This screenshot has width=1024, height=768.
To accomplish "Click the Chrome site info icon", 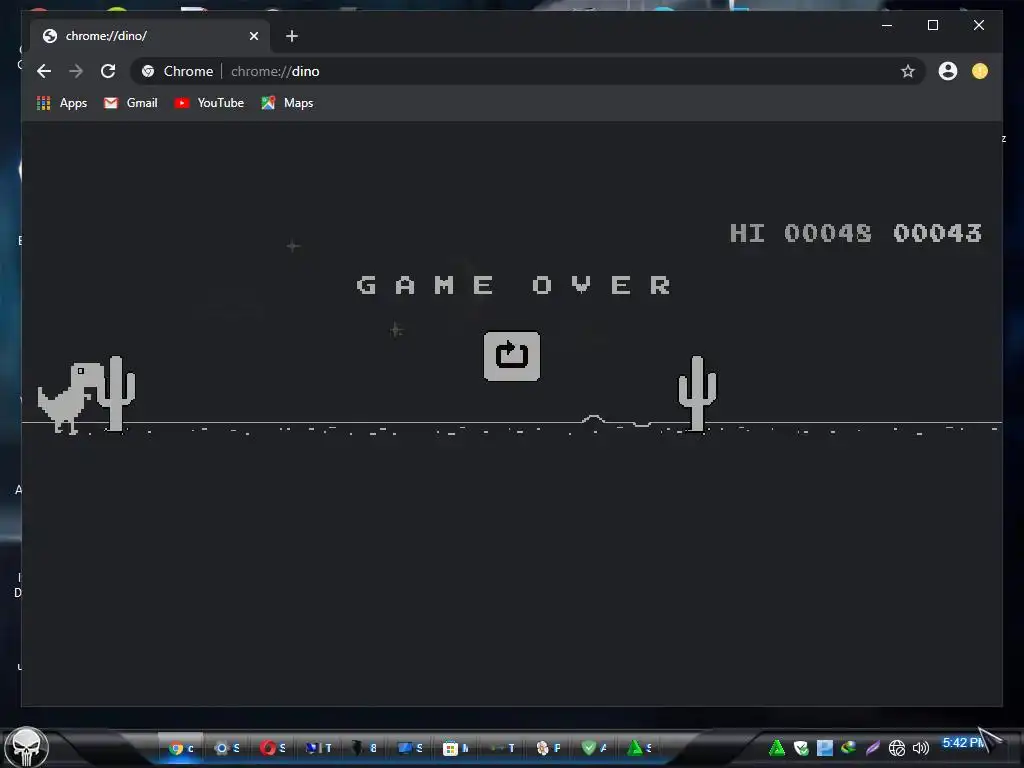I will click(148, 71).
